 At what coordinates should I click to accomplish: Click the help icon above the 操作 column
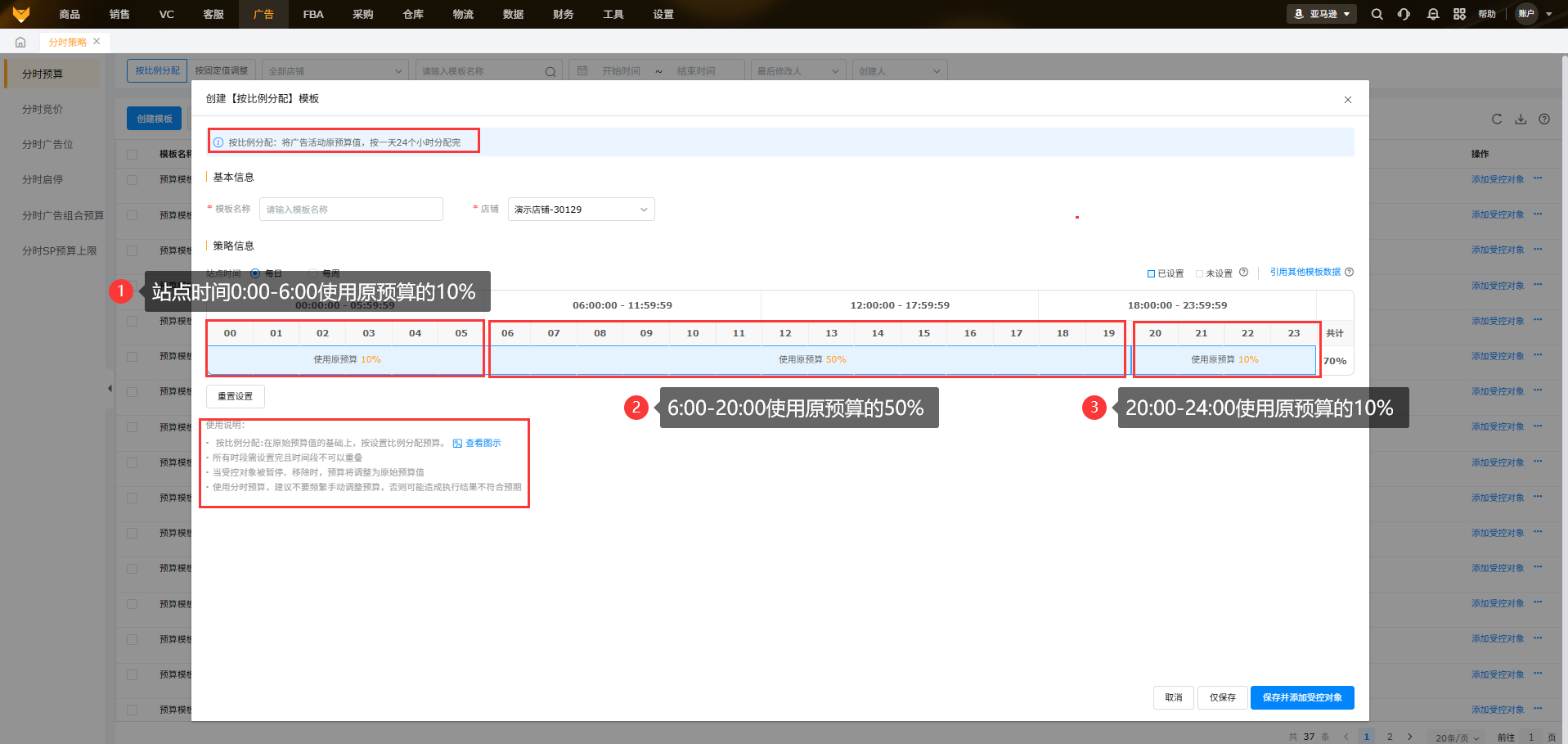[x=1544, y=119]
